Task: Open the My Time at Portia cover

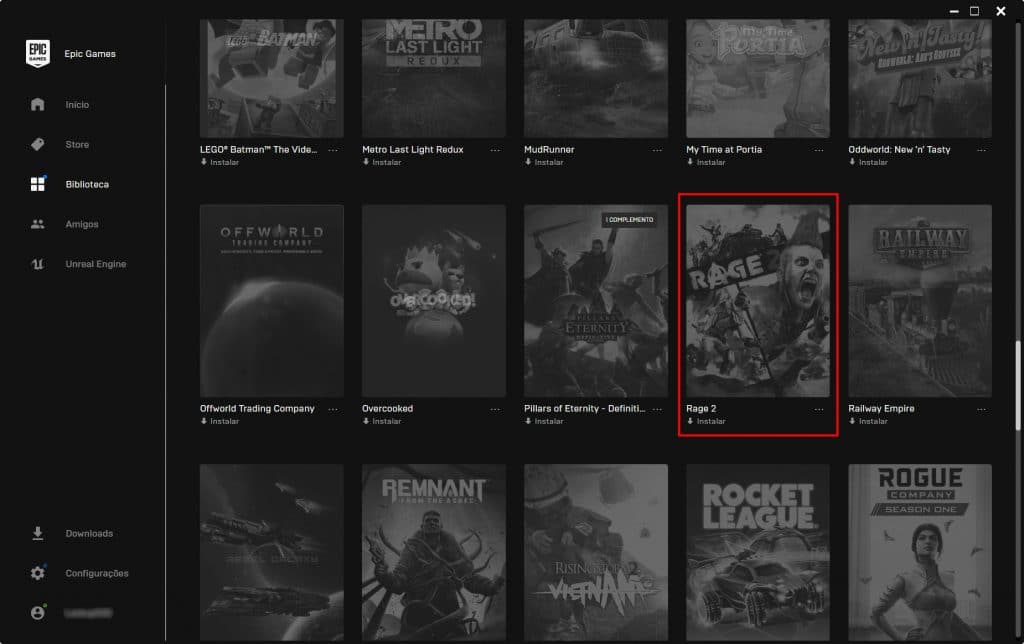Action: [x=758, y=78]
